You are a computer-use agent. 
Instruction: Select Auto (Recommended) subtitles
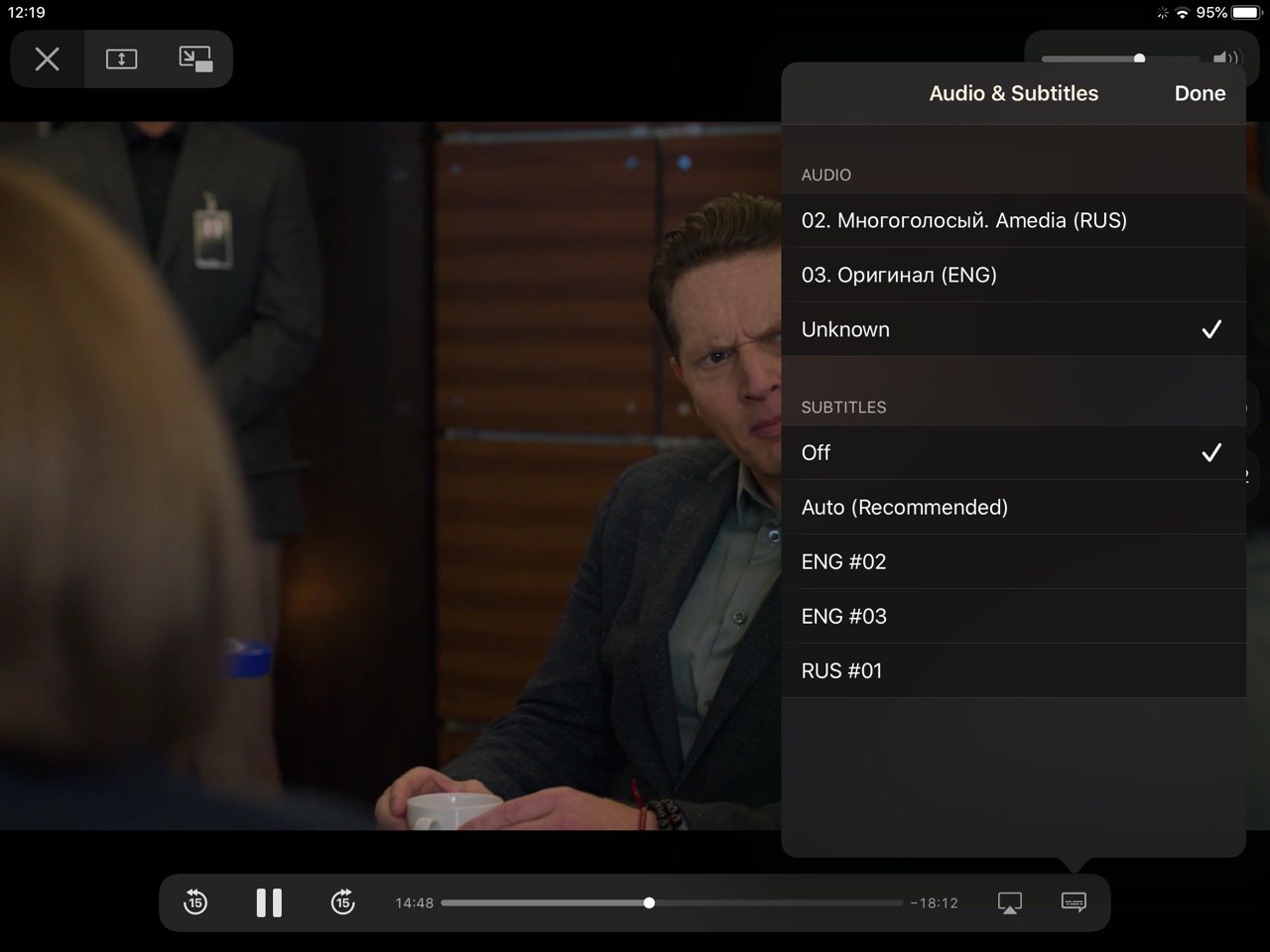pos(1013,507)
